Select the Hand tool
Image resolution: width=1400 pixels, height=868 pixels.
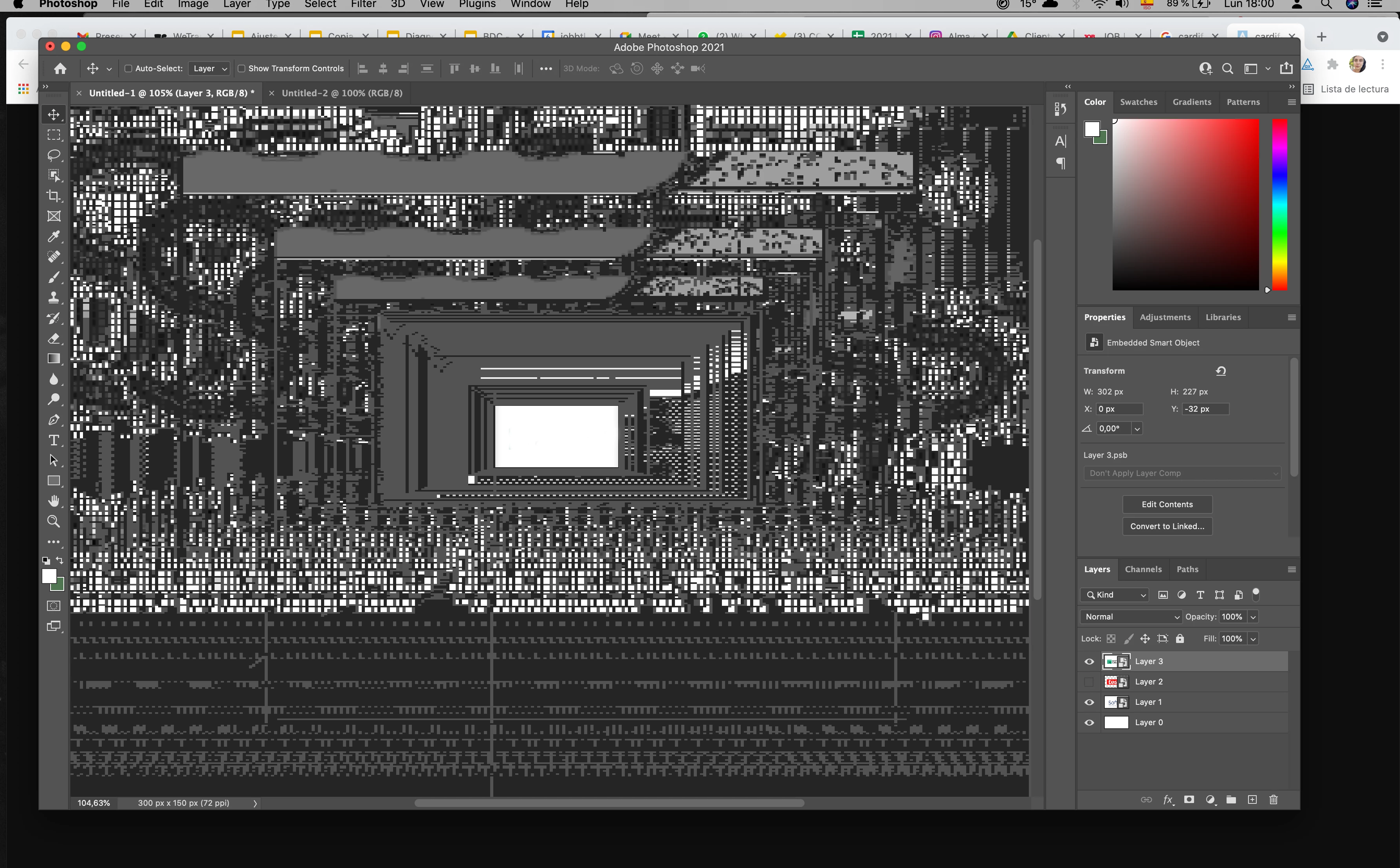(53, 501)
